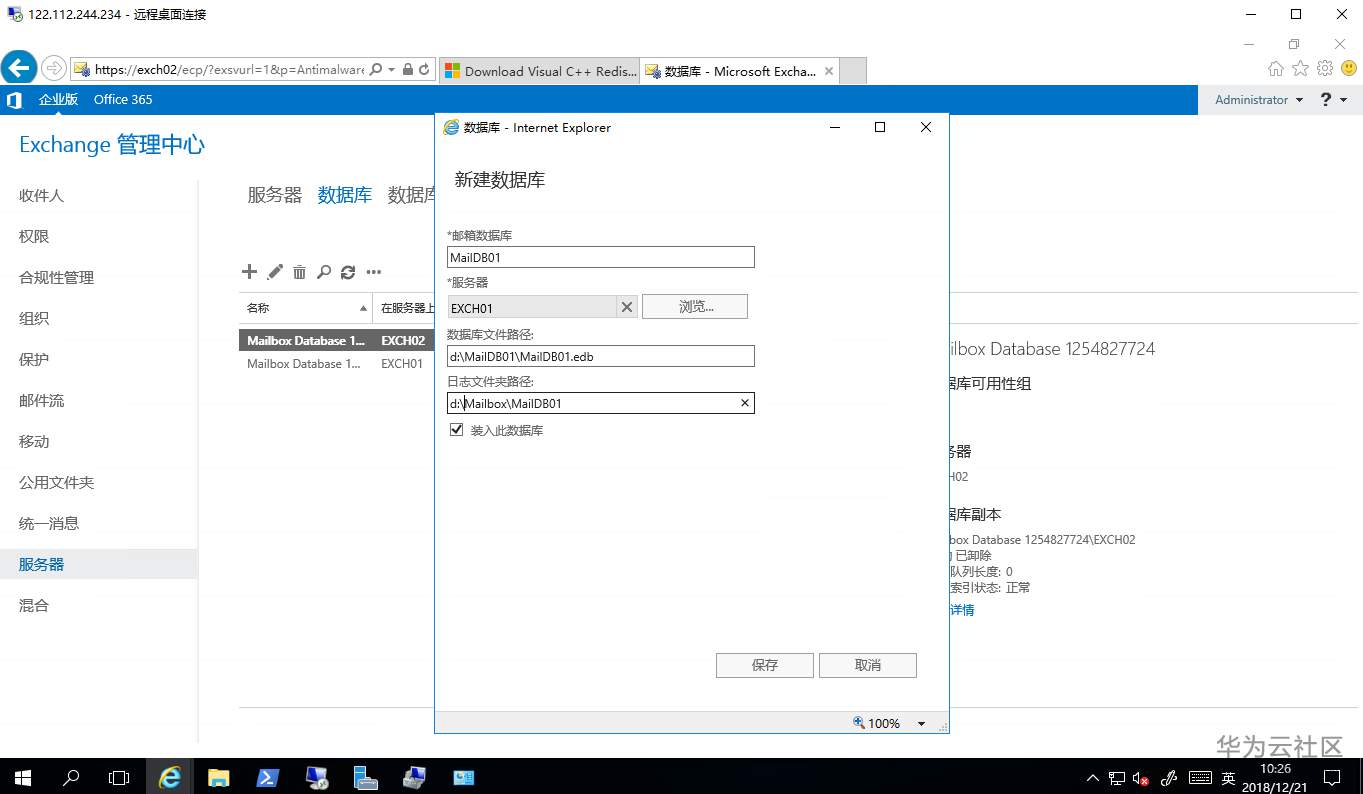Viewport: 1363px width, 794px height.
Task: Browse servers using the 浏览 button
Action: [x=694, y=306]
